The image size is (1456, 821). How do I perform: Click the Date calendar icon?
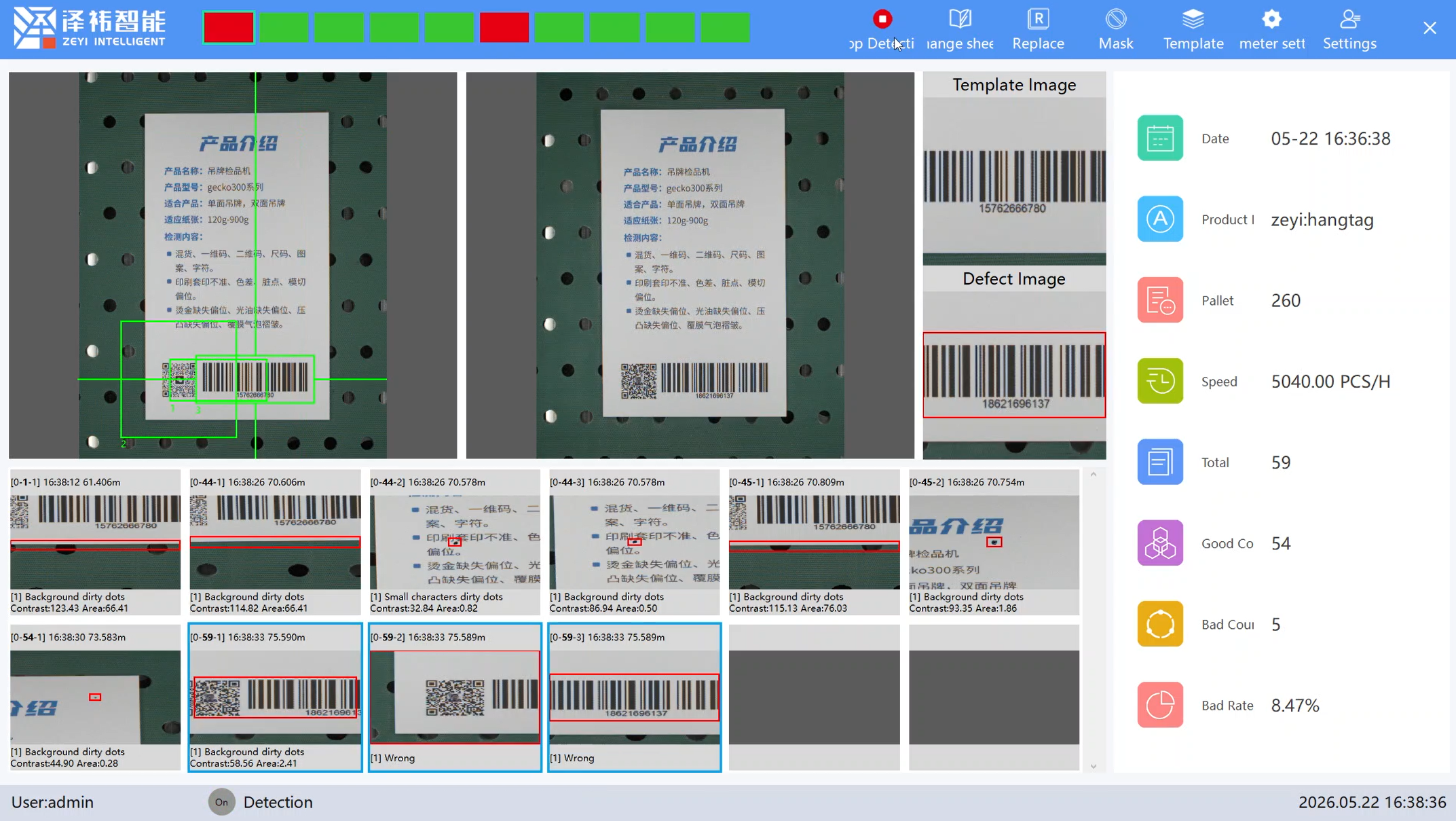(1160, 138)
